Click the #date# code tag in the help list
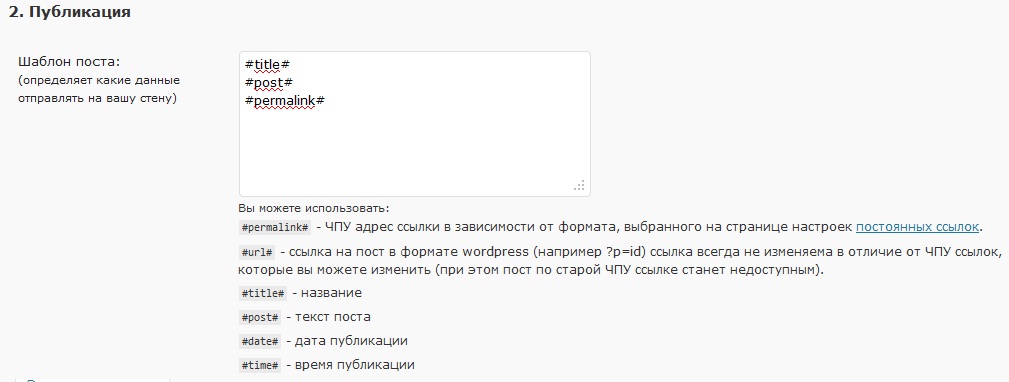Image resolution: width=1009 pixels, height=382 pixels. tap(260, 341)
